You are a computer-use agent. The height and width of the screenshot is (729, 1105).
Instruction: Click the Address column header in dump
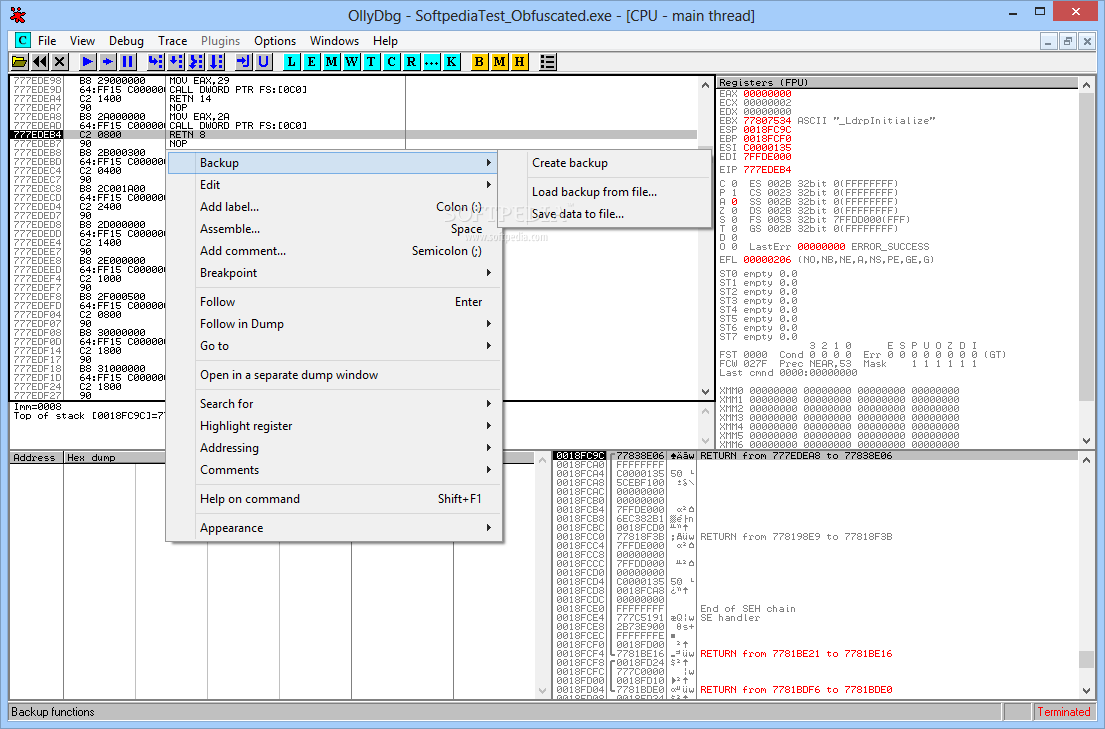(x=36, y=458)
